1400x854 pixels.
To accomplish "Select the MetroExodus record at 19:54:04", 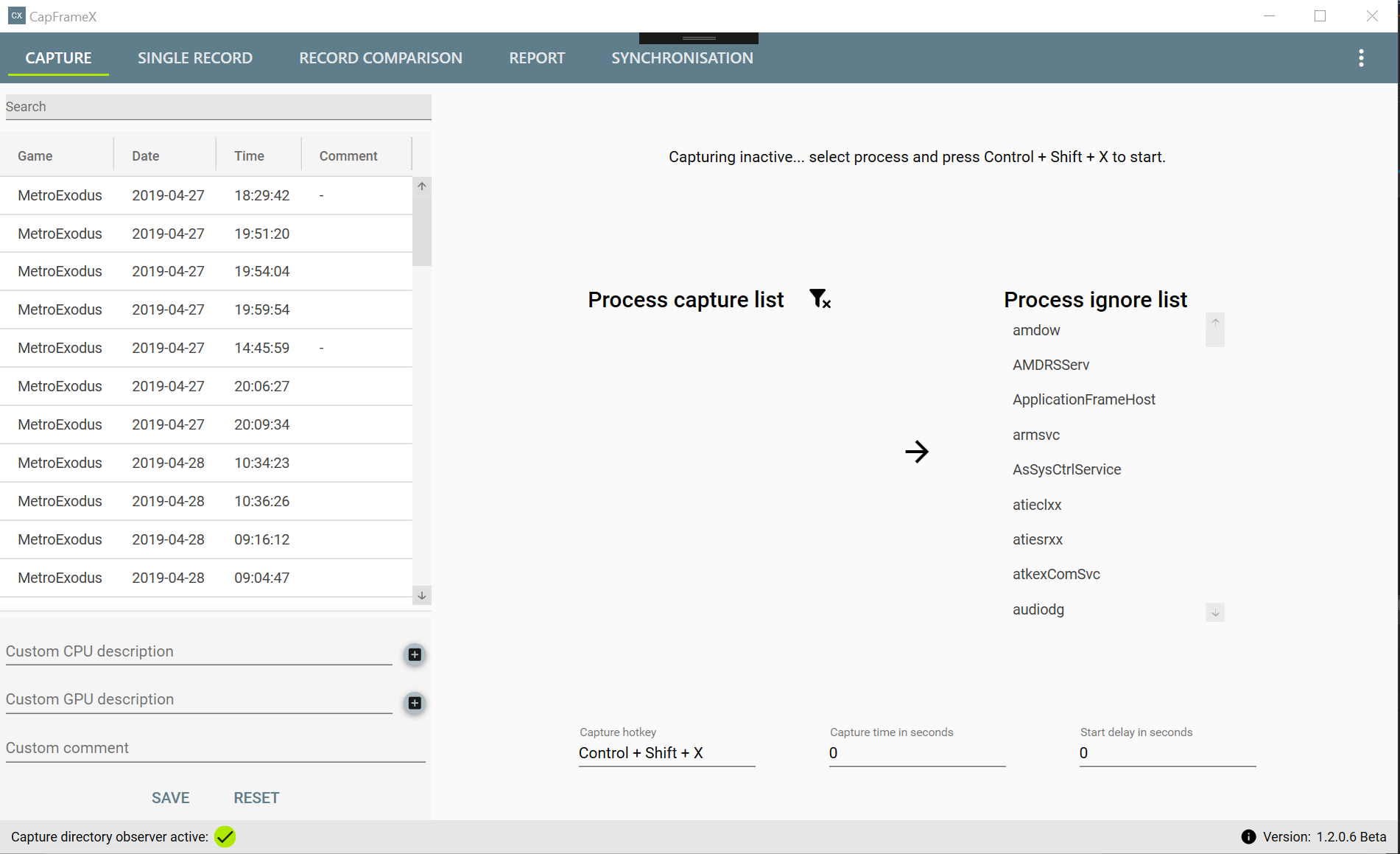I will [x=206, y=272].
